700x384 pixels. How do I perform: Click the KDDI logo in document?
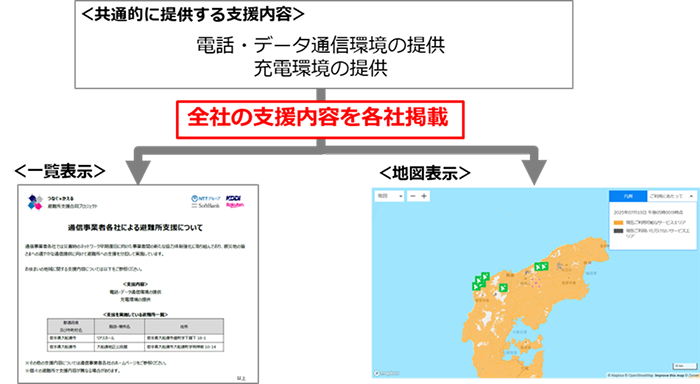pos(233,198)
